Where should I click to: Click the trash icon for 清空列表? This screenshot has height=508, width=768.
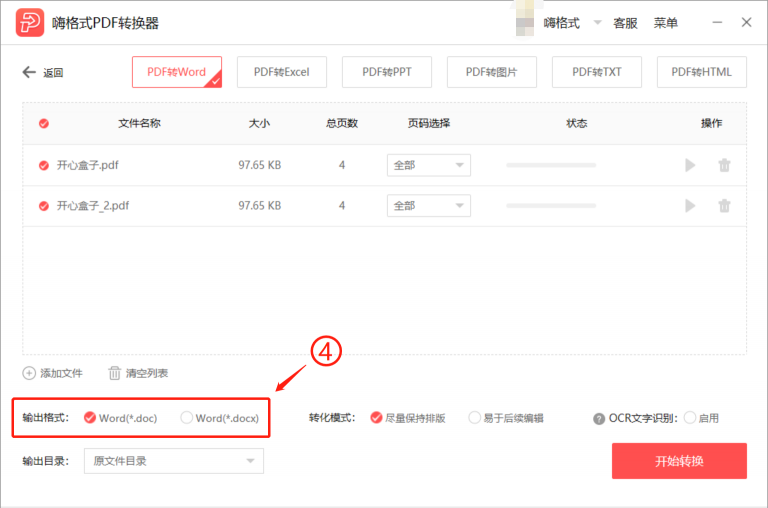click(114, 373)
